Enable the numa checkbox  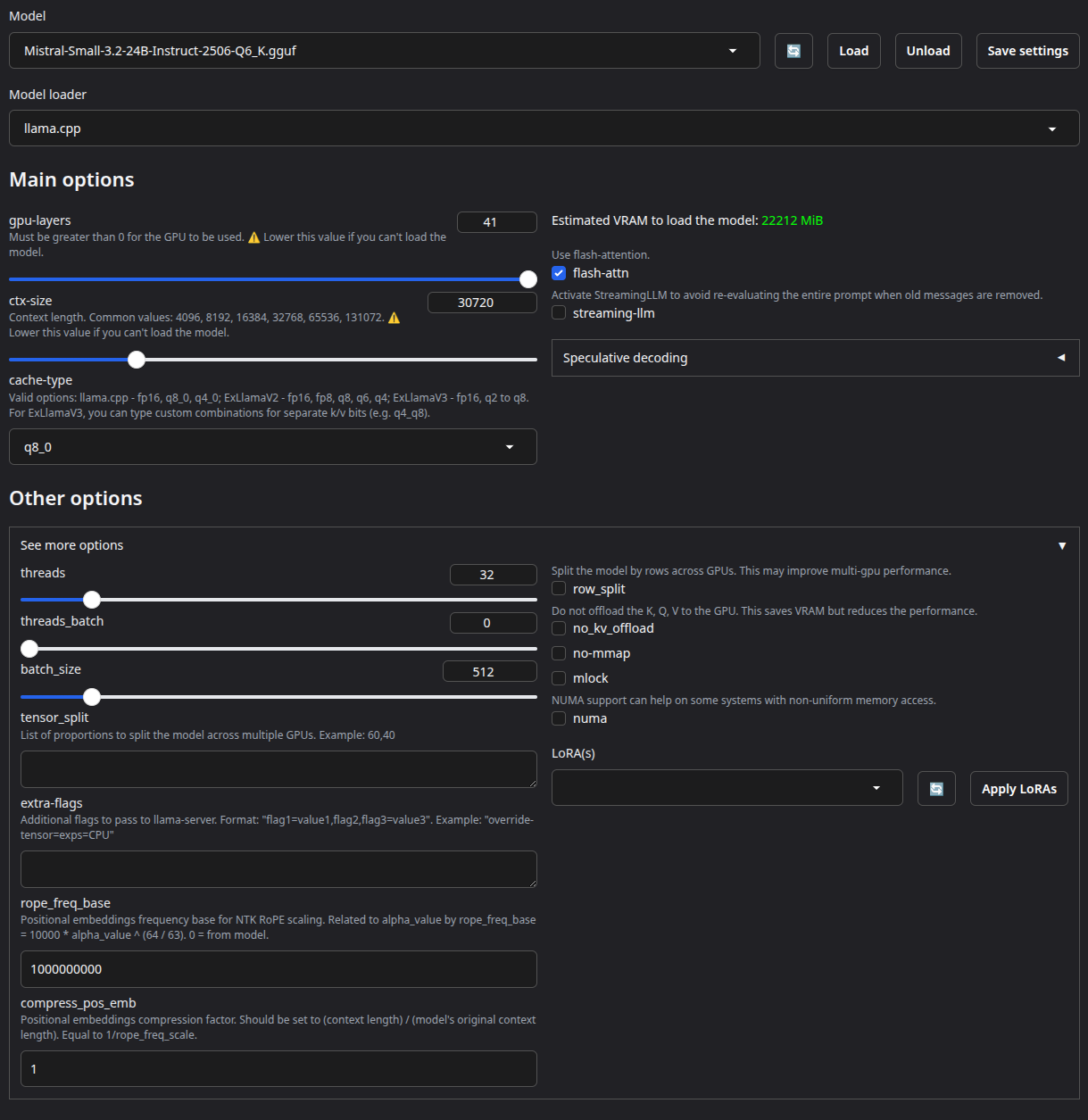[x=559, y=718]
